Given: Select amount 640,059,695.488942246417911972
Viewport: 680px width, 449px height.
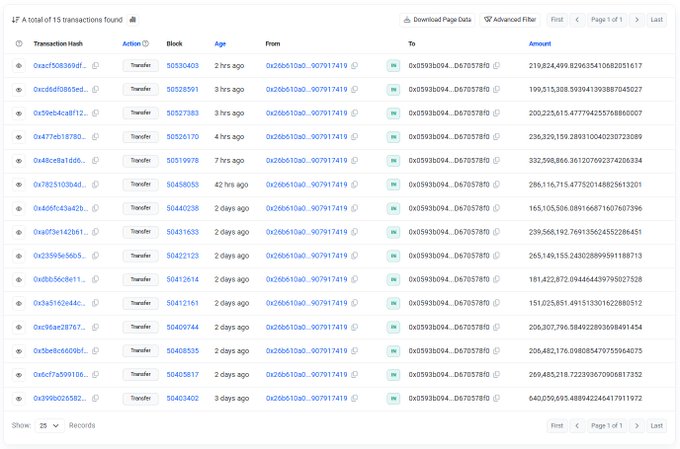Looking at the screenshot, I should [x=585, y=398].
